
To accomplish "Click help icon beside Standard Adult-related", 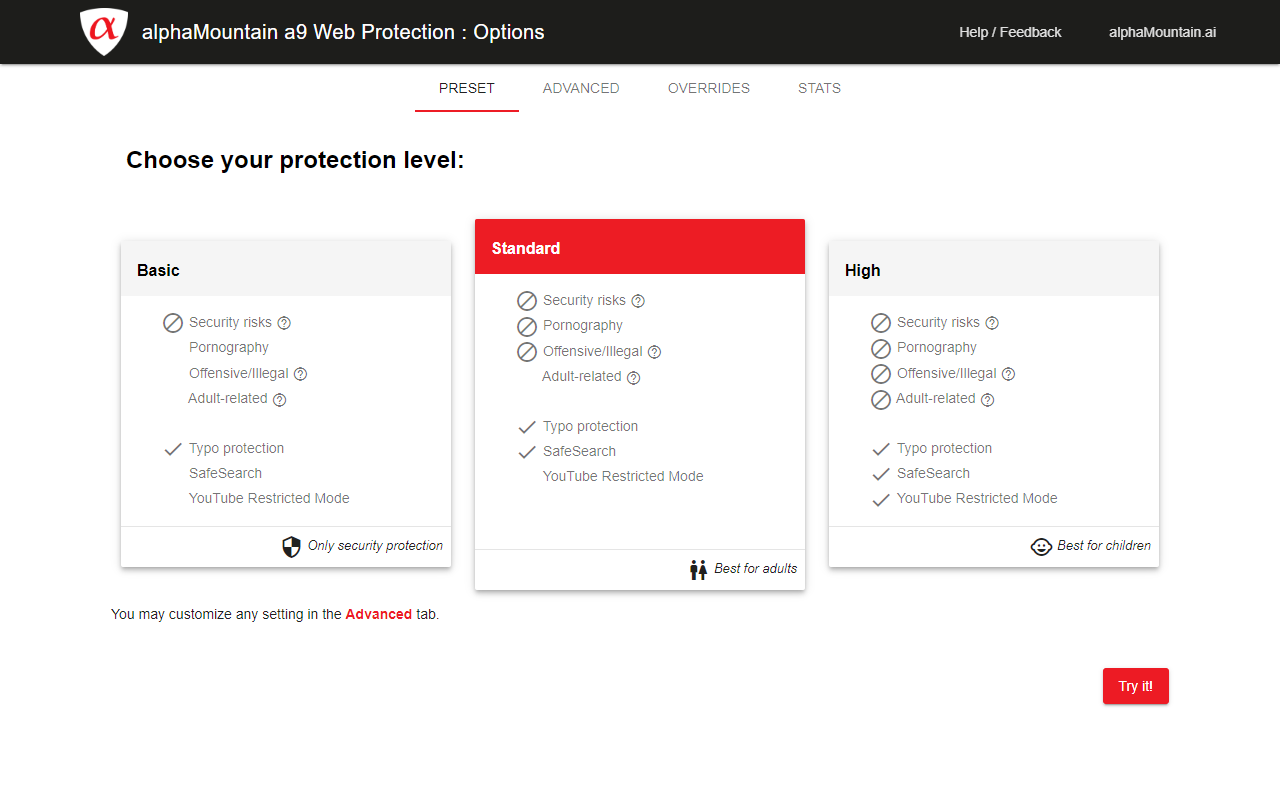I will (x=633, y=378).
